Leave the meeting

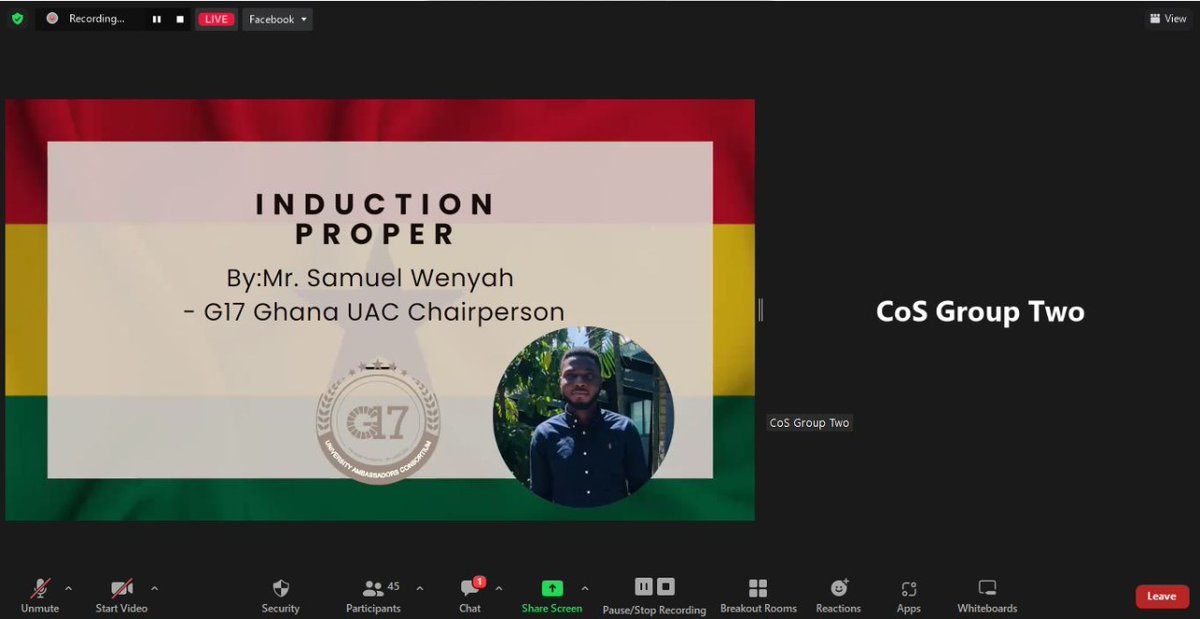coord(1162,596)
